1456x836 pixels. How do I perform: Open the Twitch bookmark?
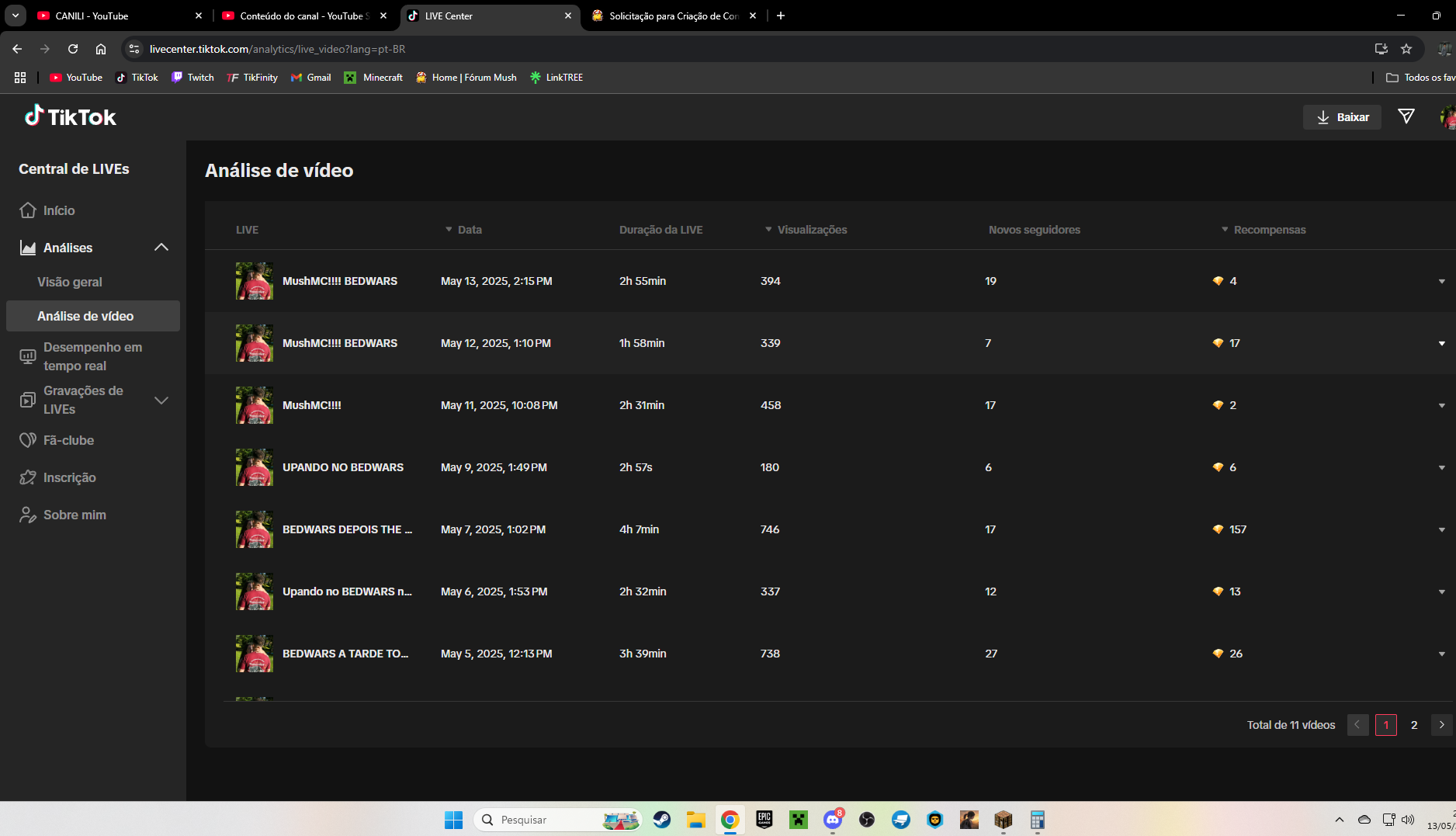click(x=192, y=78)
